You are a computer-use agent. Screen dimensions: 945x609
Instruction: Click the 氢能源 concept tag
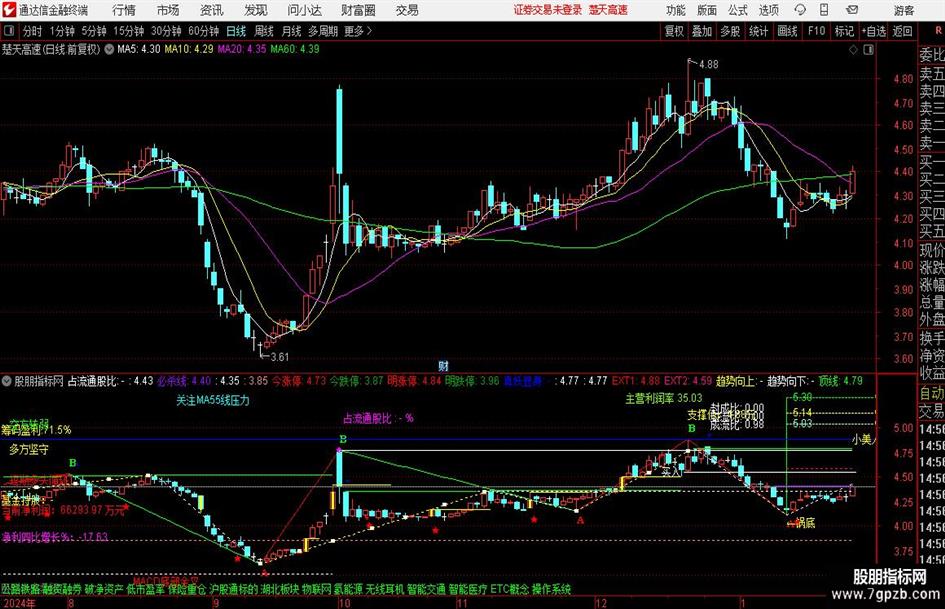point(348,589)
